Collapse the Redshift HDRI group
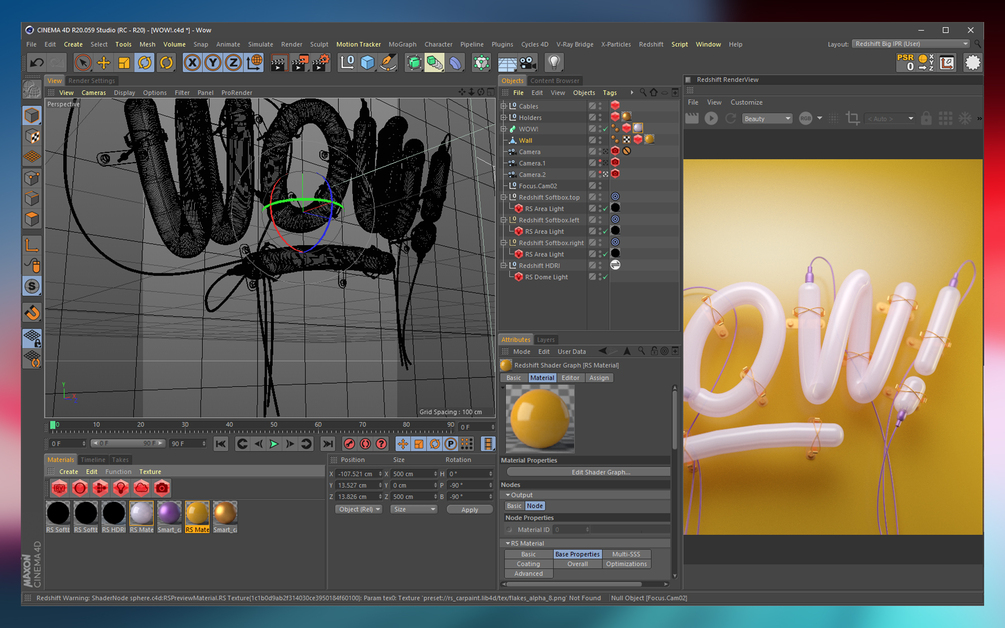 point(503,265)
